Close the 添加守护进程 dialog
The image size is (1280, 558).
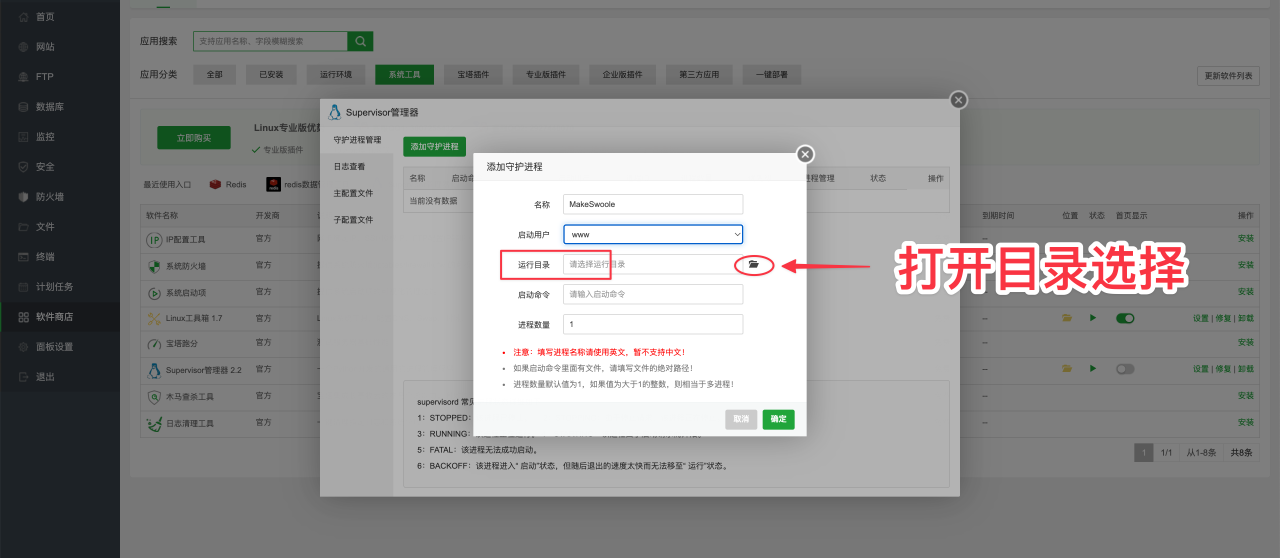tap(805, 154)
